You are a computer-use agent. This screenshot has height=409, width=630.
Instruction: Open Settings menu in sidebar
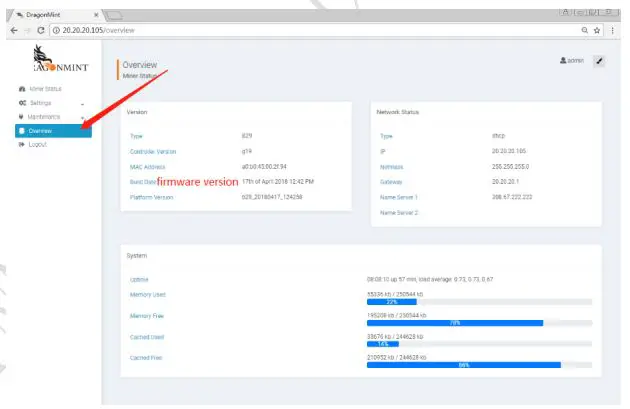coord(41,103)
